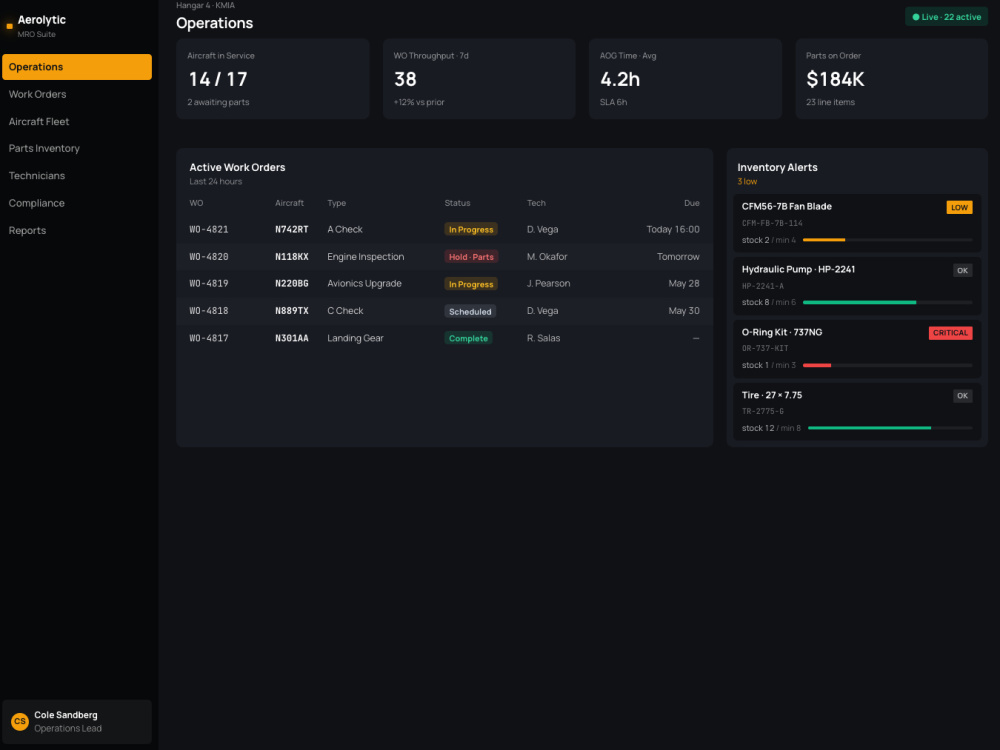
Task: Click the Hold · Parts status badge
Action: click(x=471, y=257)
